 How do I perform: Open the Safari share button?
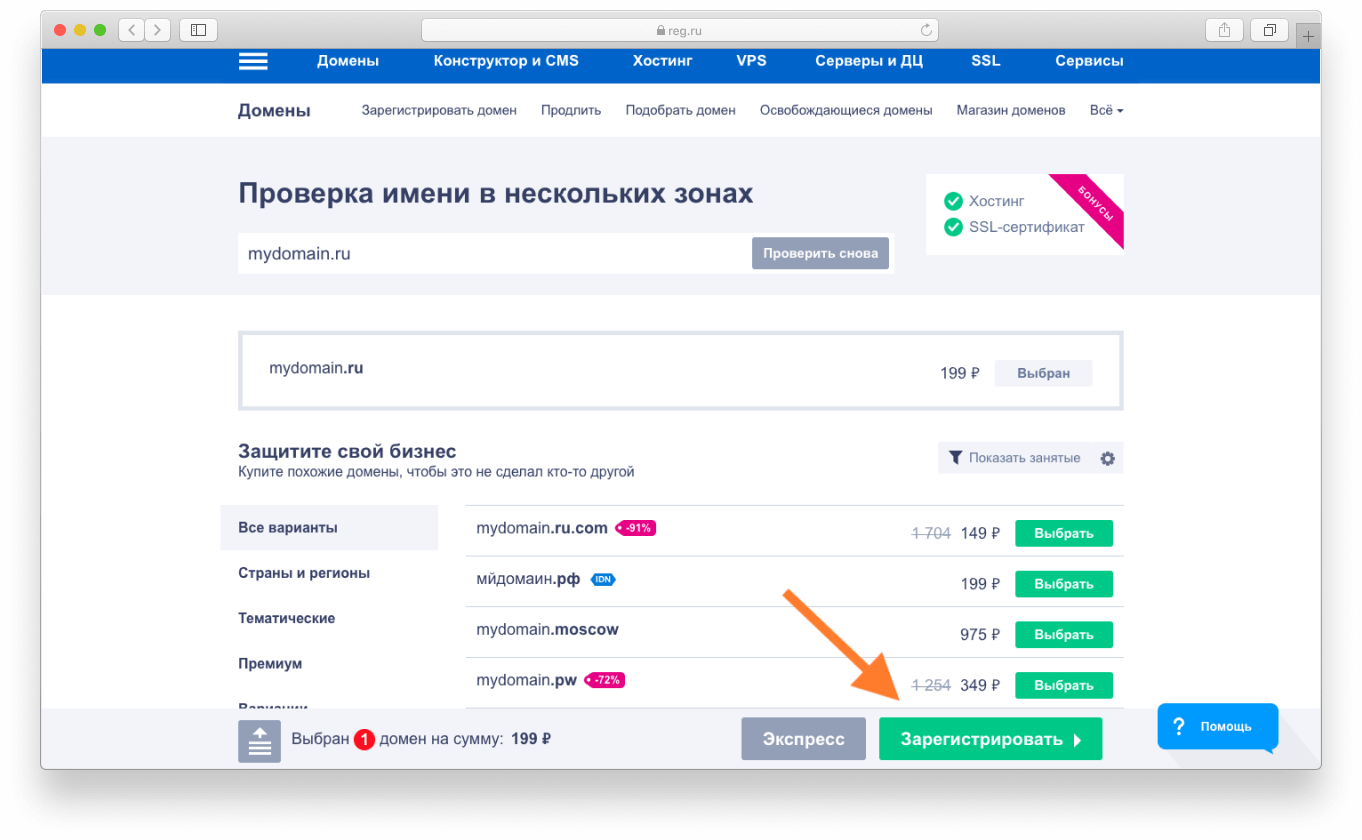(x=1224, y=30)
